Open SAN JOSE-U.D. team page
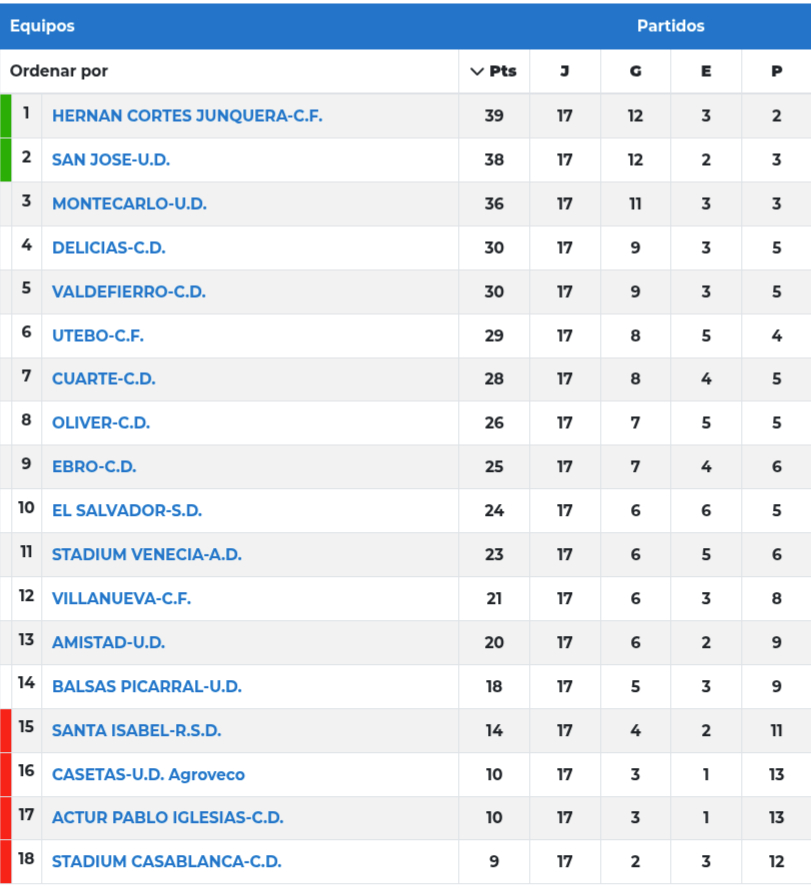The height and width of the screenshot is (888, 811). 111,159
